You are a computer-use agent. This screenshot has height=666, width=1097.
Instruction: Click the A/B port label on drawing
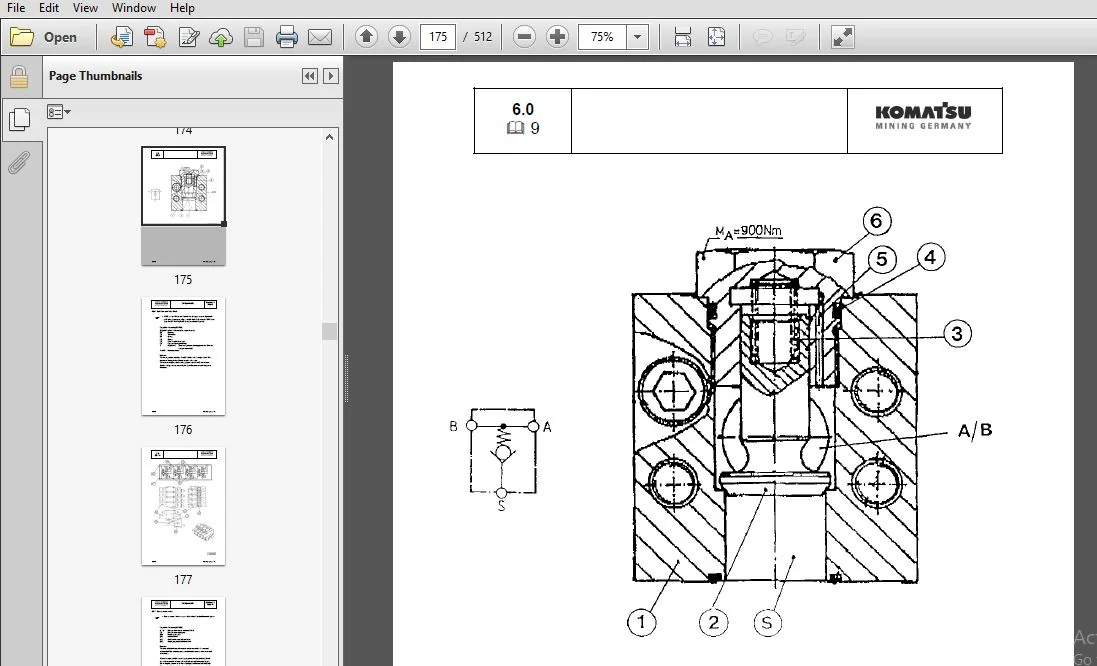975,430
